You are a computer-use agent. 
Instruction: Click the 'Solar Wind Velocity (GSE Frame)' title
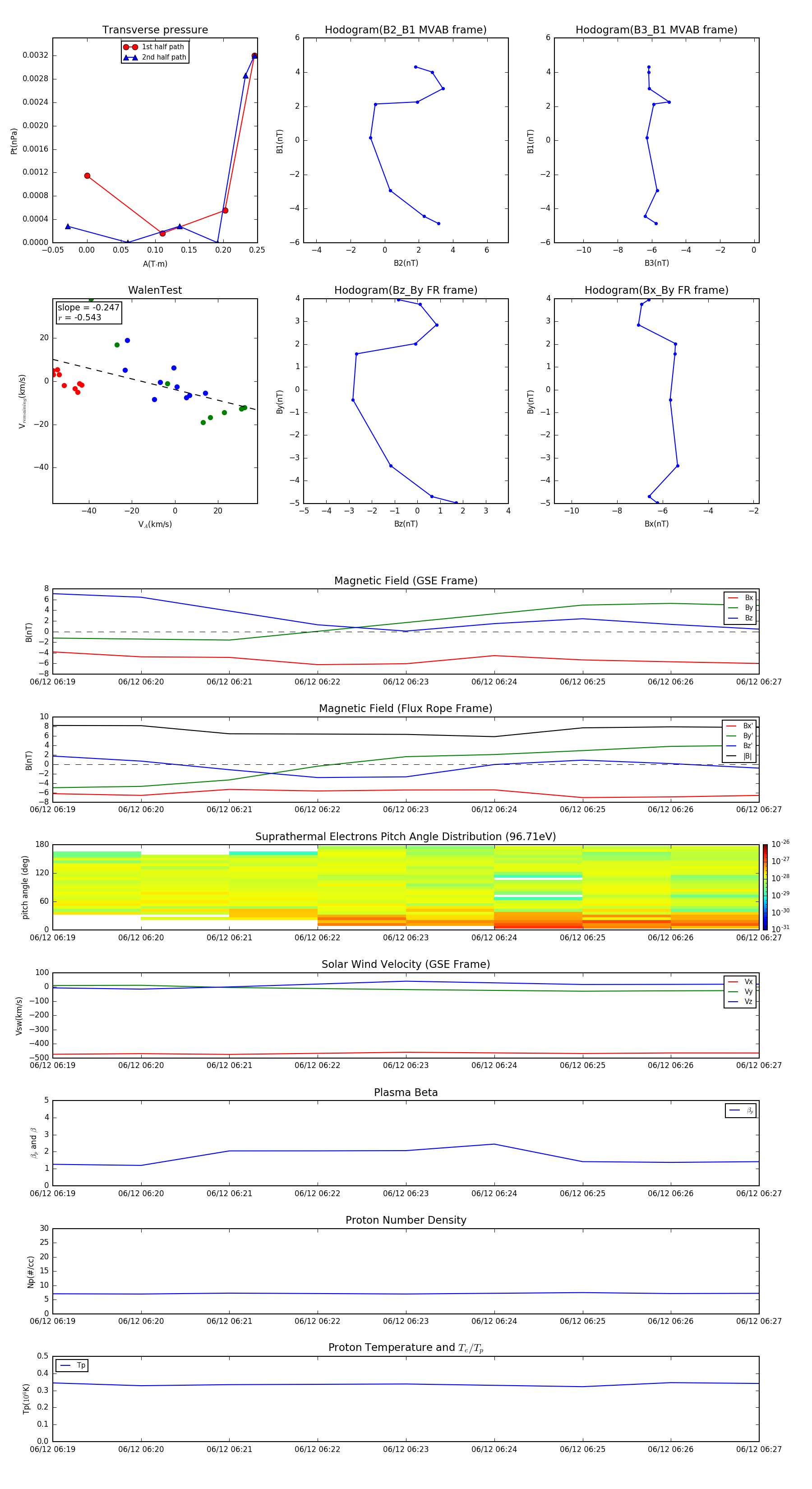(x=406, y=964)
